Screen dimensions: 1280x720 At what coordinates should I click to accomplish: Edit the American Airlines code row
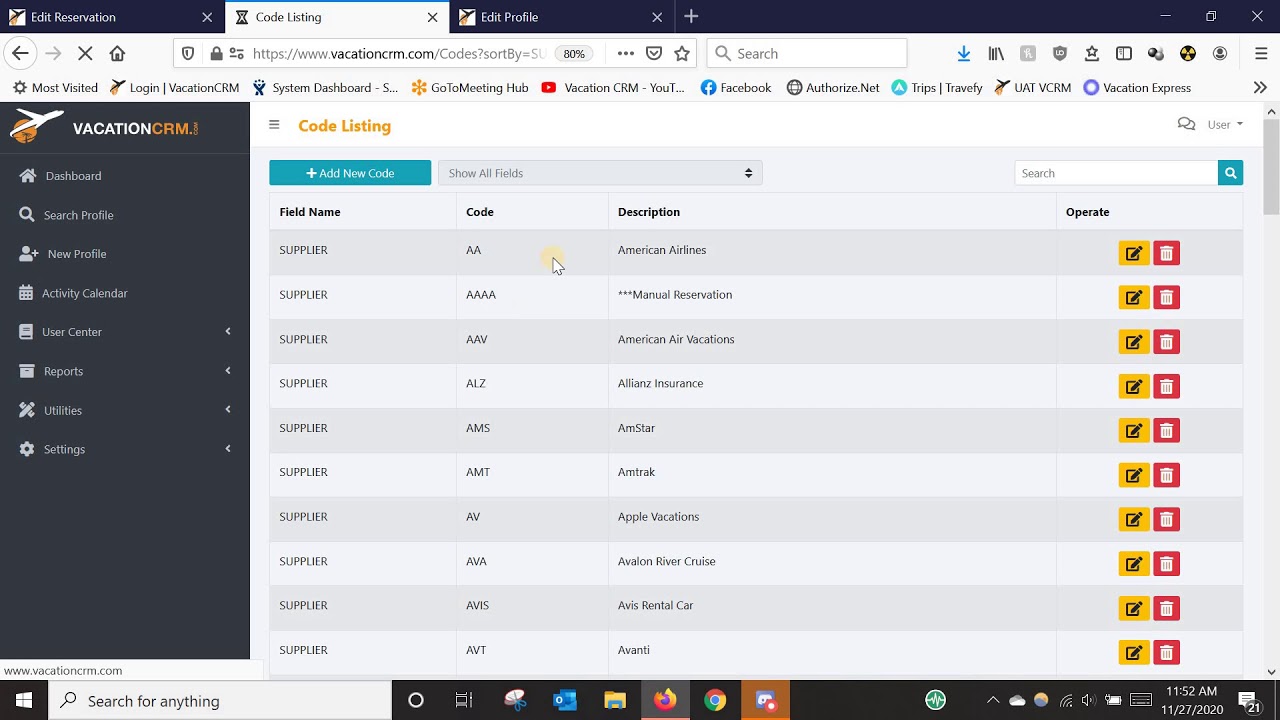click(x=1134, y=253)
